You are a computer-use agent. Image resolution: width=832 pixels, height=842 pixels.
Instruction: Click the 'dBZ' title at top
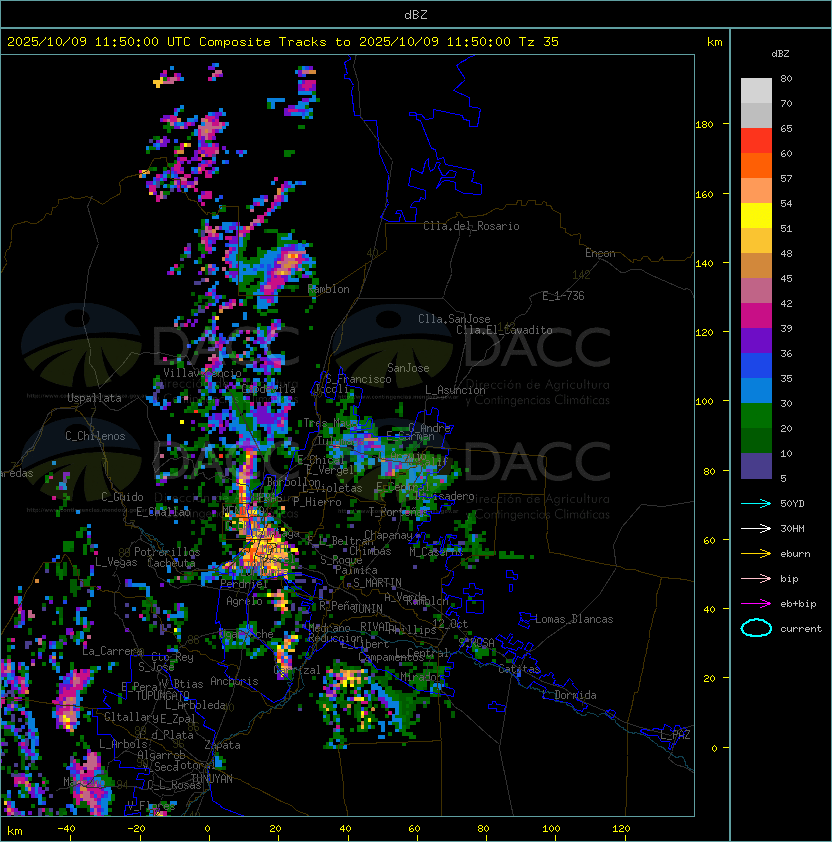[x=416, y=15]
